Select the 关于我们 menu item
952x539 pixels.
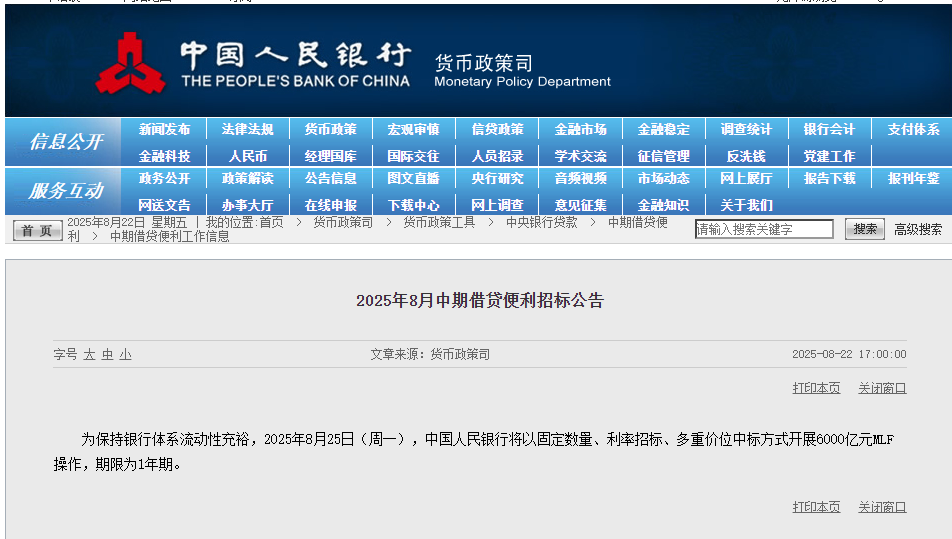pyautogui.click(x=746, y=205)
